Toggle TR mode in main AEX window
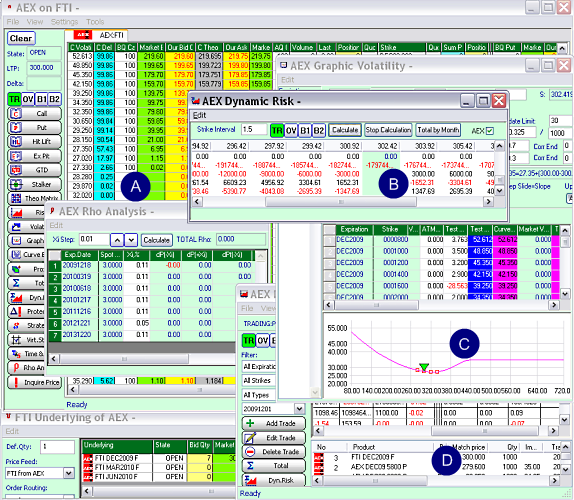574x500 pixels. pyautogui.click(x=14, y=99)
